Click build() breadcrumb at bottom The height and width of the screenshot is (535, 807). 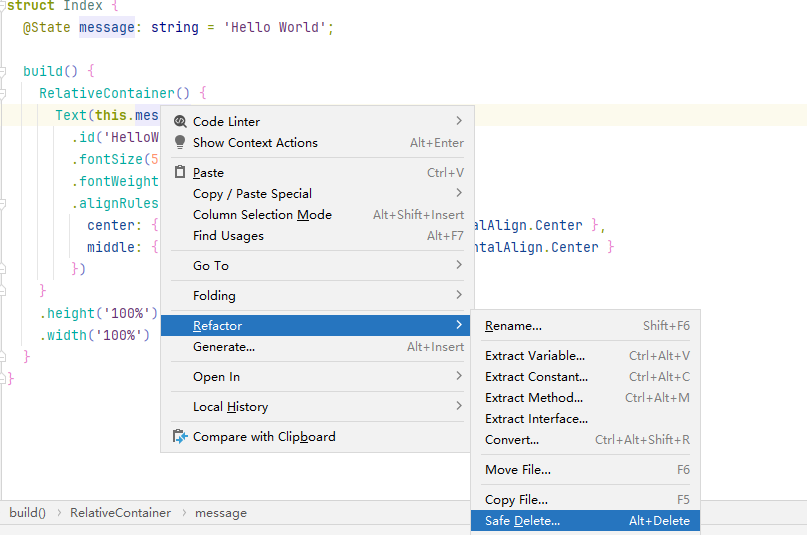[x=28, y=513]
